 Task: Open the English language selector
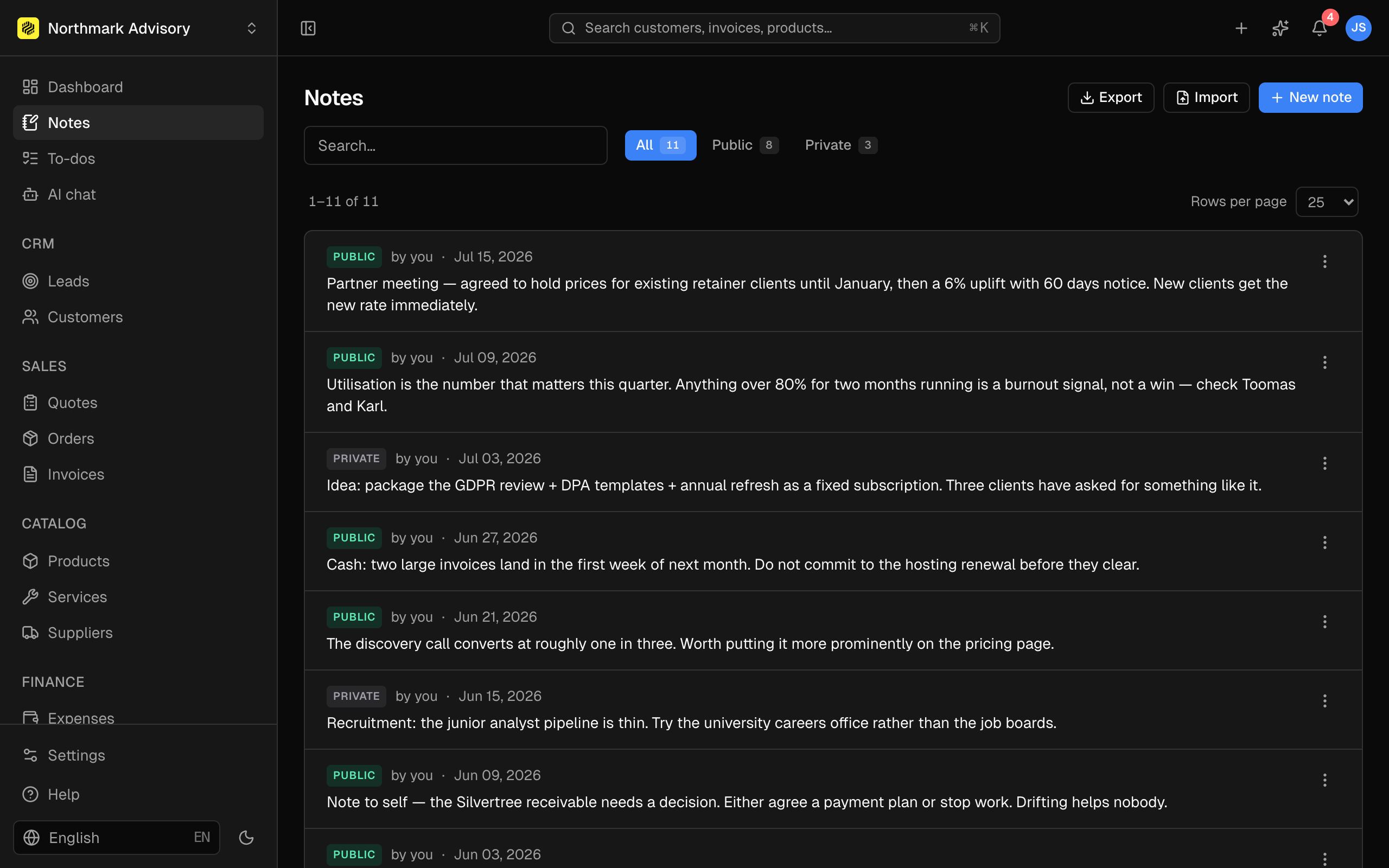117,838
